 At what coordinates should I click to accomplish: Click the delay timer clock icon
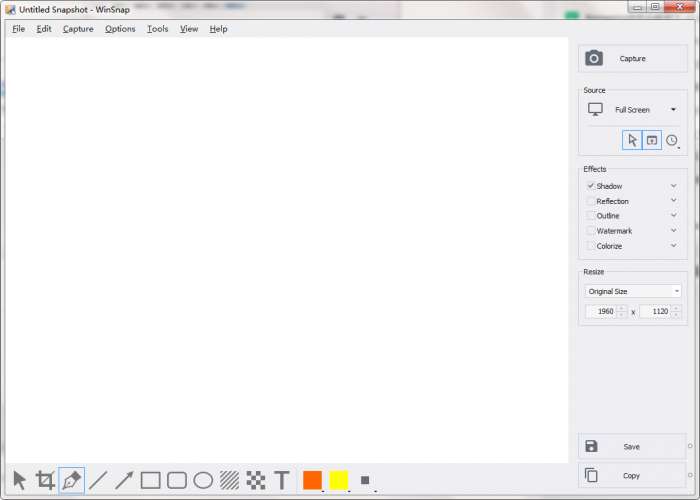(x=672, y=141)
